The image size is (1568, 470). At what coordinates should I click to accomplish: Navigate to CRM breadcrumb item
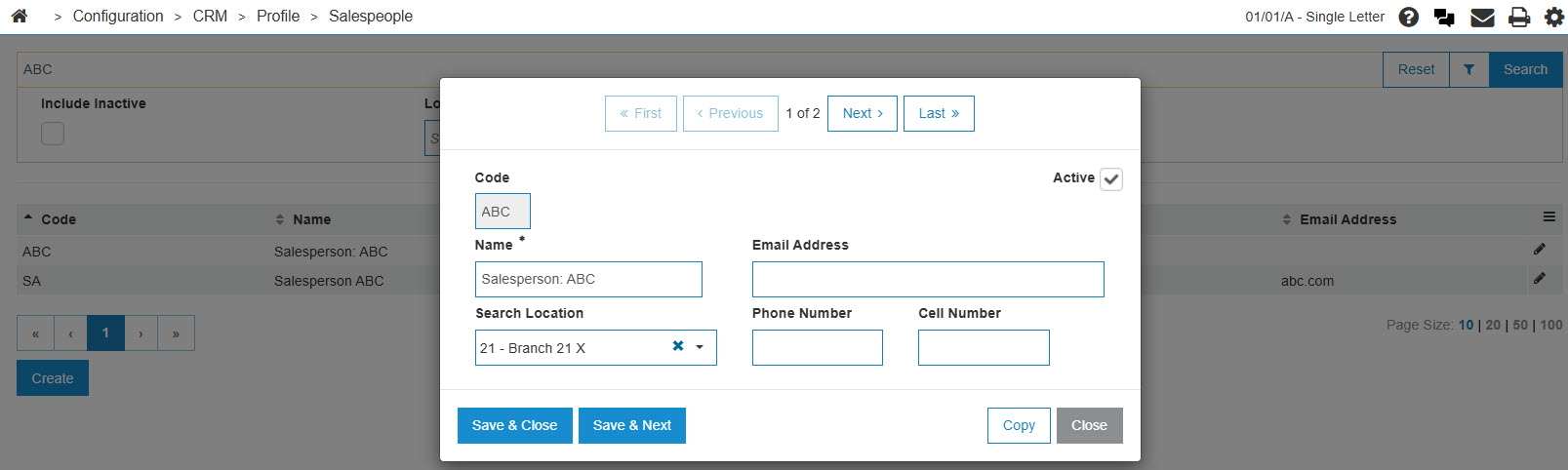coord(210,16)
